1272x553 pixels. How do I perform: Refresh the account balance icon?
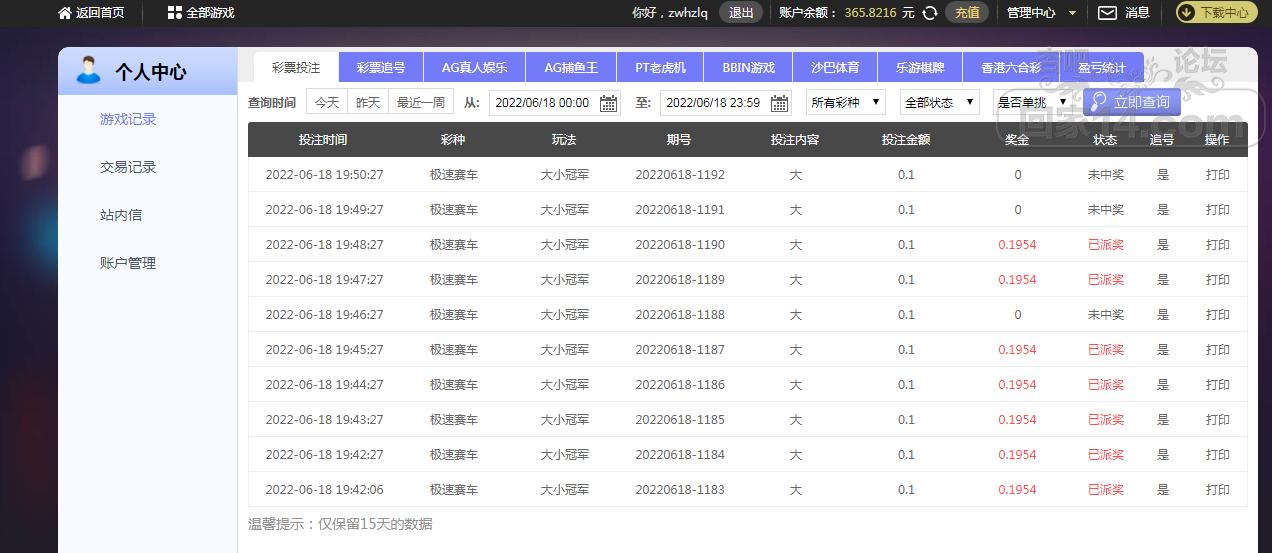[x=929, y=13]
